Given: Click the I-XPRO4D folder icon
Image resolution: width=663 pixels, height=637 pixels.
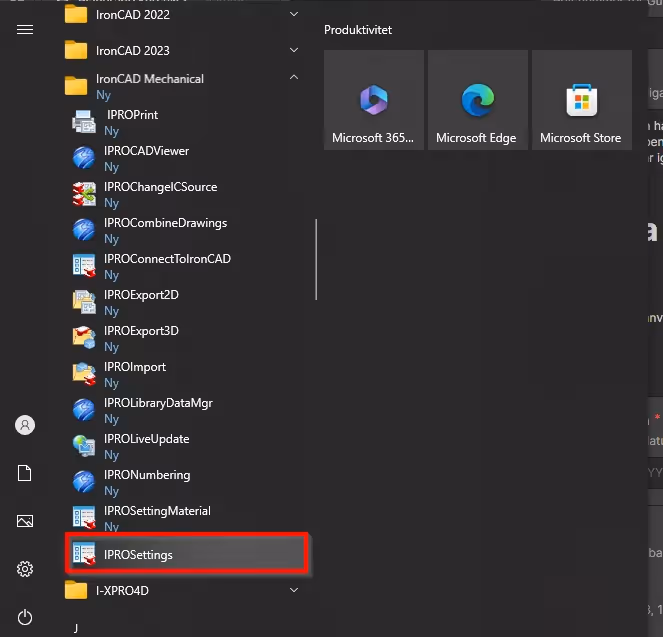Looking at the screenshot, I should [76, 590].
